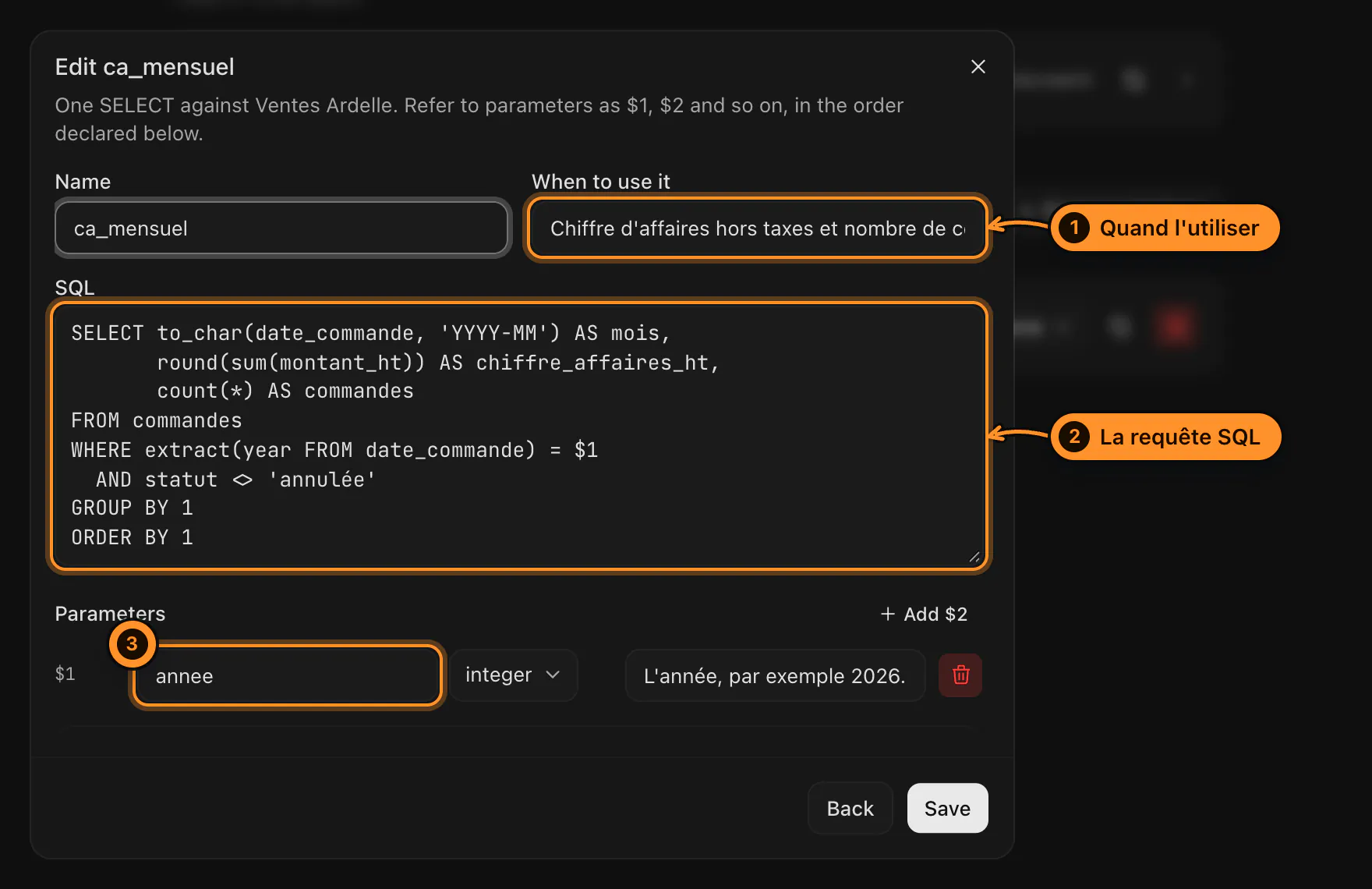Click the dialog title Edit ca_mensuel
Viewport: 1372px width, 889px height.
coord(144,67)
